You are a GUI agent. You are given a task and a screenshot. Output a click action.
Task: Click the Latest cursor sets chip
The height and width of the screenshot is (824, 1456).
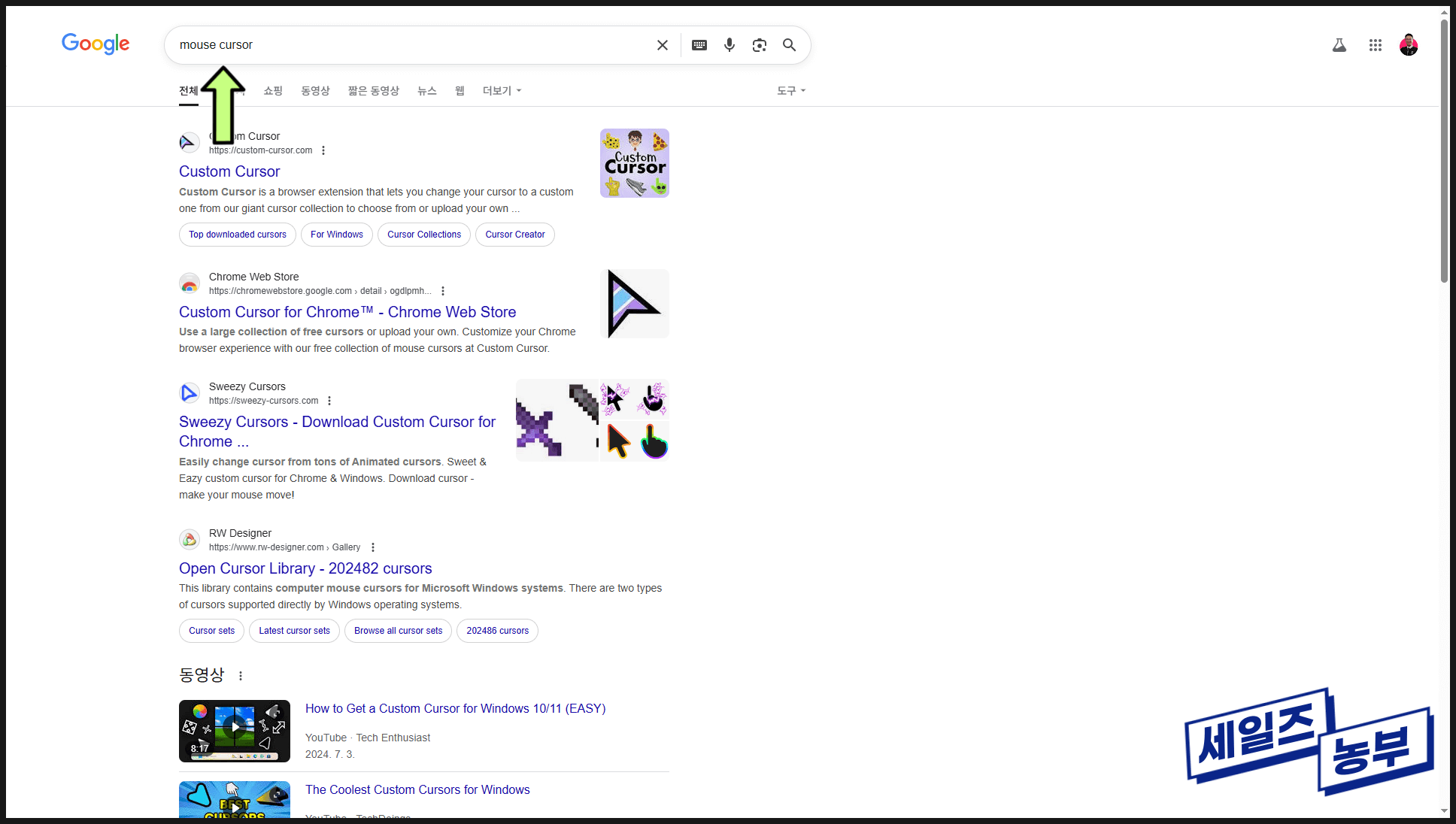click(294, 631)
